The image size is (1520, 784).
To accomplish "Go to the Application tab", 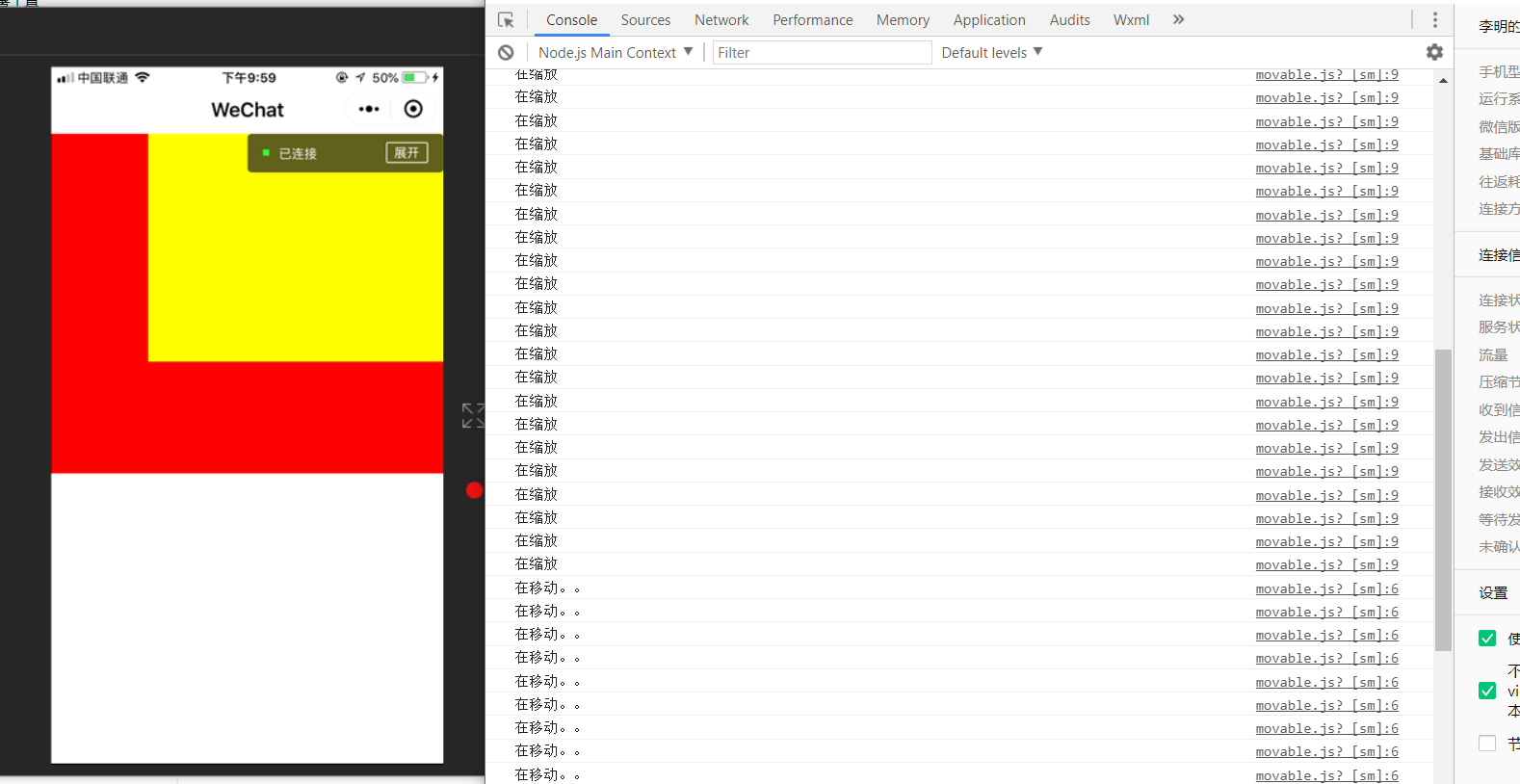I will (x=989, y=20).
